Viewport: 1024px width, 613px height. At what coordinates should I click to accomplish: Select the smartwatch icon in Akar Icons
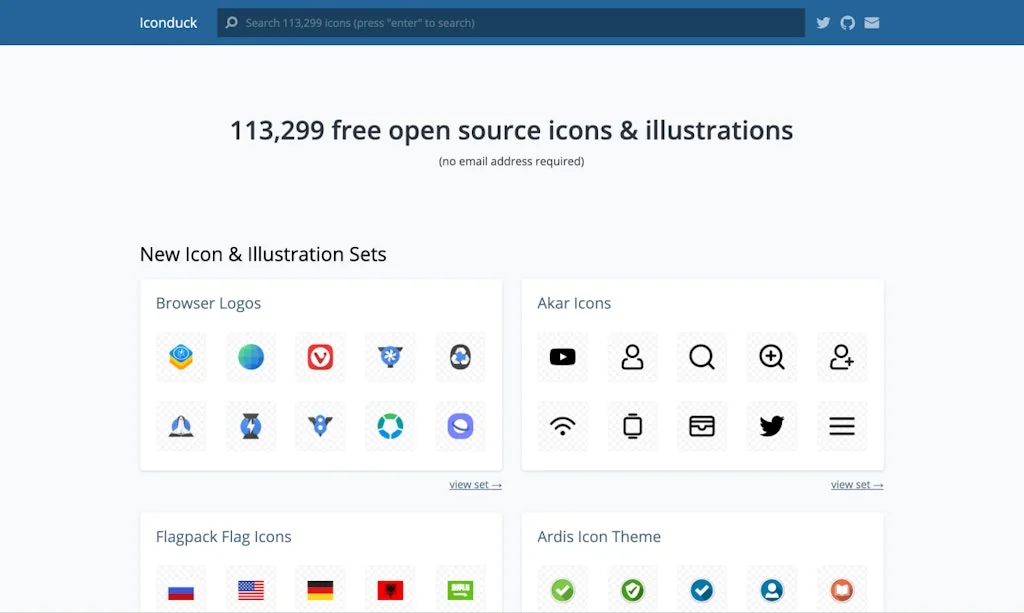pos(632,426)
